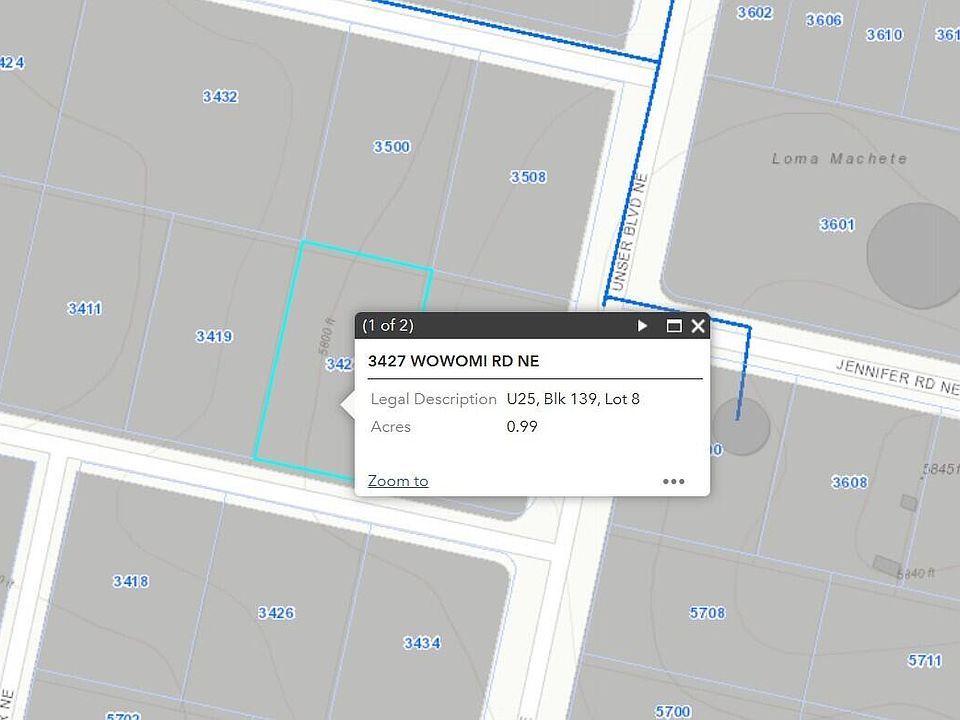Close the parcel info popup
The height and width of the screenshot is (720, 960).
[698, 326]
